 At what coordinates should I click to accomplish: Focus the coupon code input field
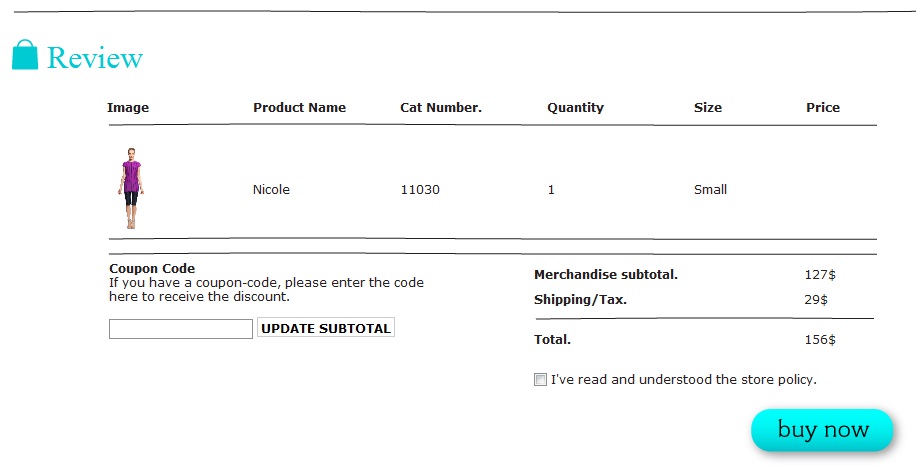181,328
